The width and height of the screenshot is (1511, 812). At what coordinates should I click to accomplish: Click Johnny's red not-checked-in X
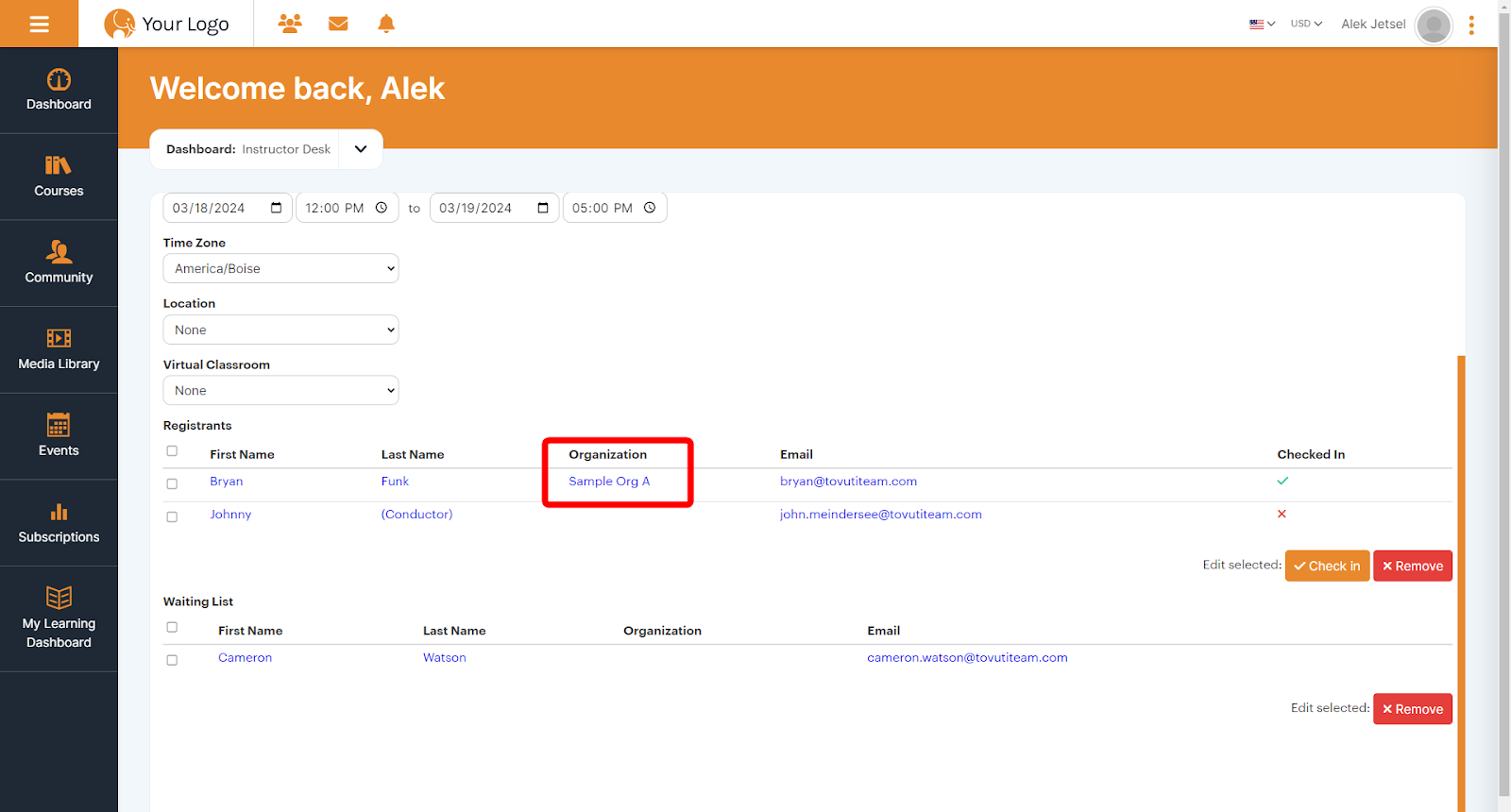pos(1282,514)
